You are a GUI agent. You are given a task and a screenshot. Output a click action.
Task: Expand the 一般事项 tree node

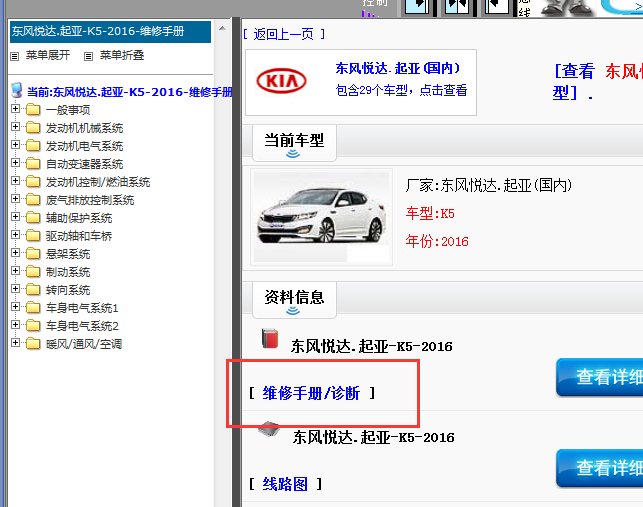[15, 109]
